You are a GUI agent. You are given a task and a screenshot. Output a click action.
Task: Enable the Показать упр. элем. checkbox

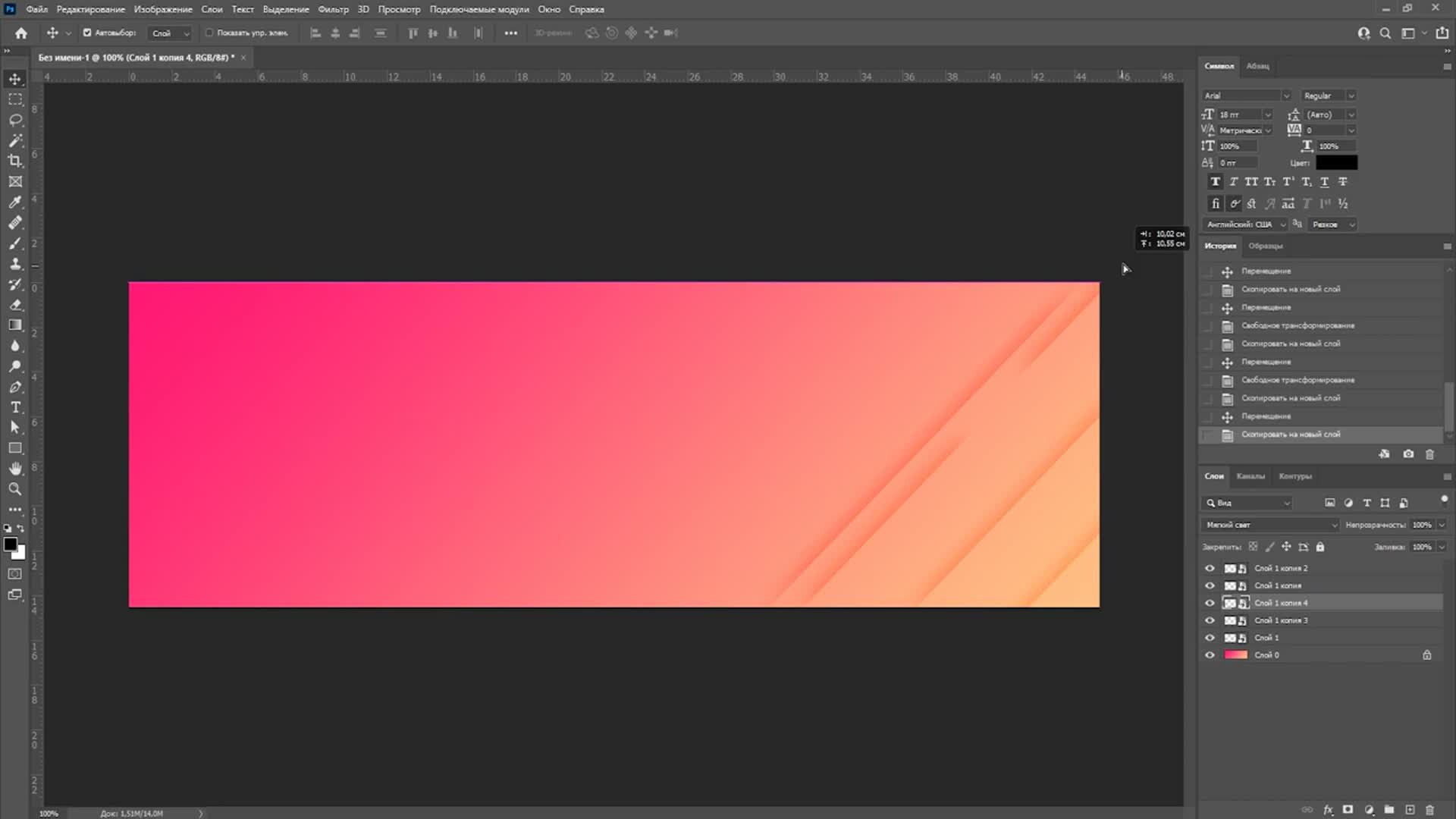[209, 33]
